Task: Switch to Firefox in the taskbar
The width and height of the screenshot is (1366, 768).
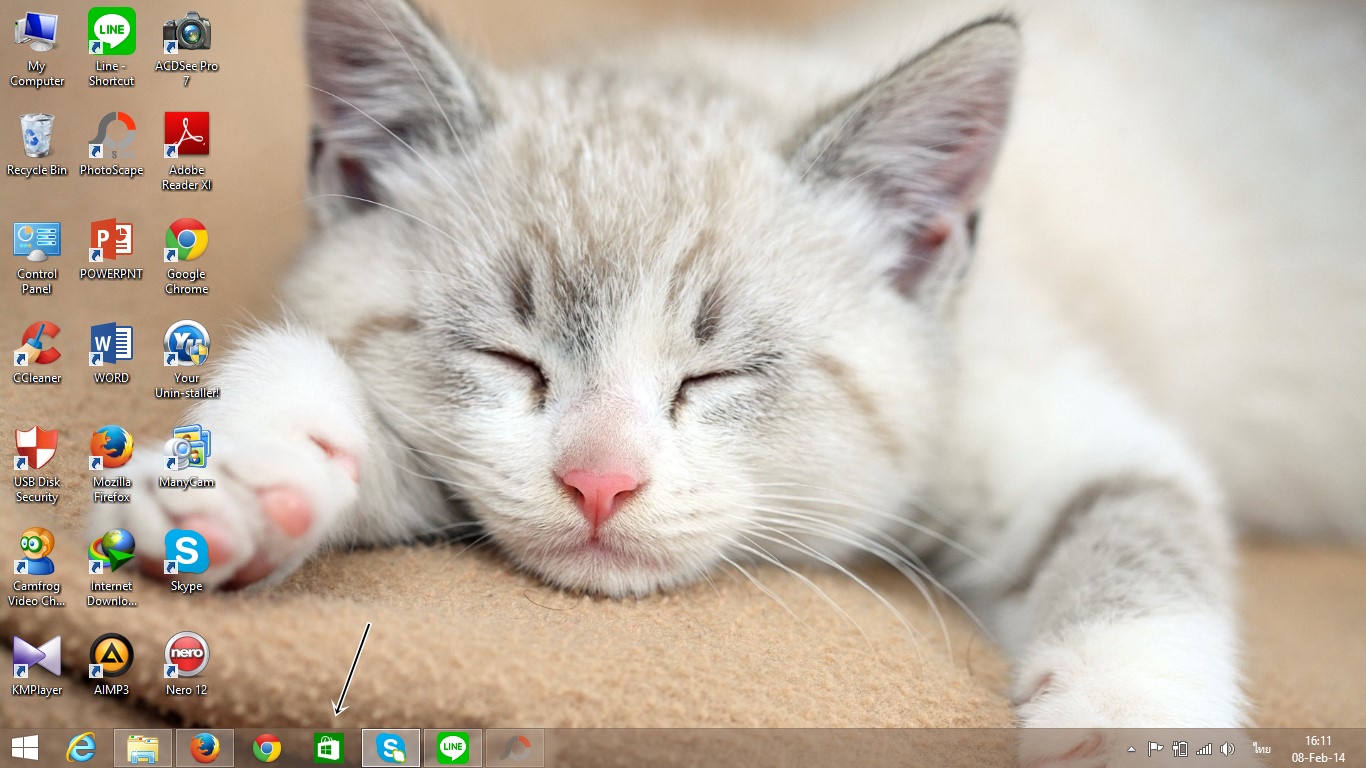Action: [205, 748]
